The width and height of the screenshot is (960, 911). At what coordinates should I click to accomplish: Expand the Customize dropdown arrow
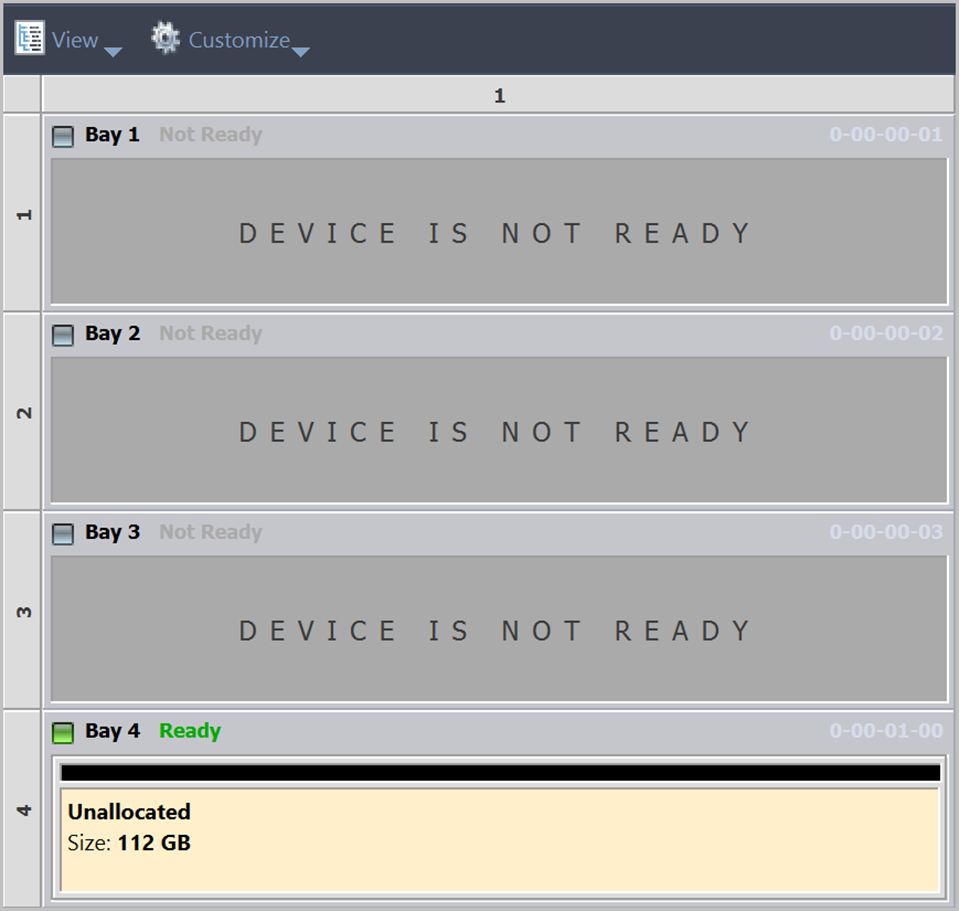click(x=300, y=51)
